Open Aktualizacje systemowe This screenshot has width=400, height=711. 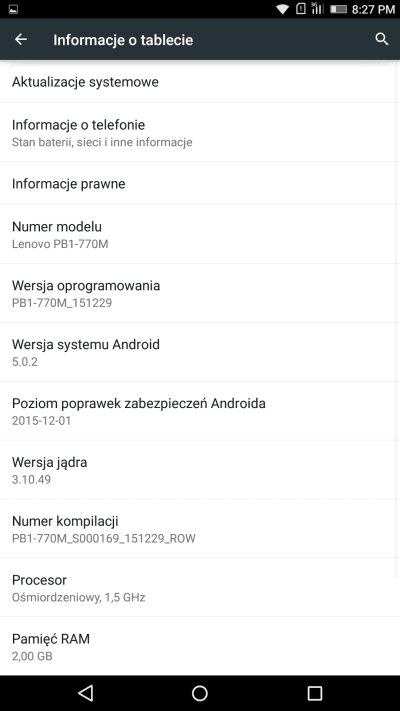pos(200,82)
